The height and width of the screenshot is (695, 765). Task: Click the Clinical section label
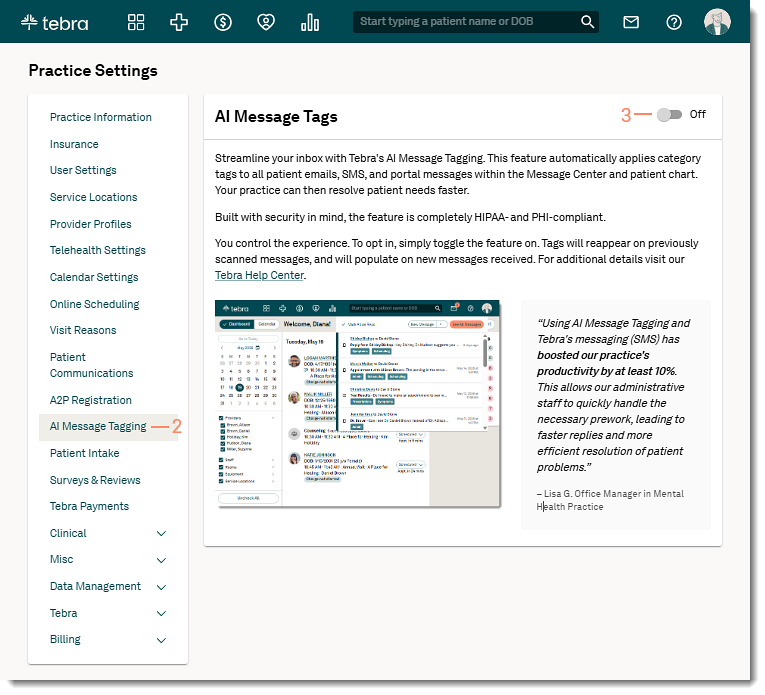(x=68, y=534)
